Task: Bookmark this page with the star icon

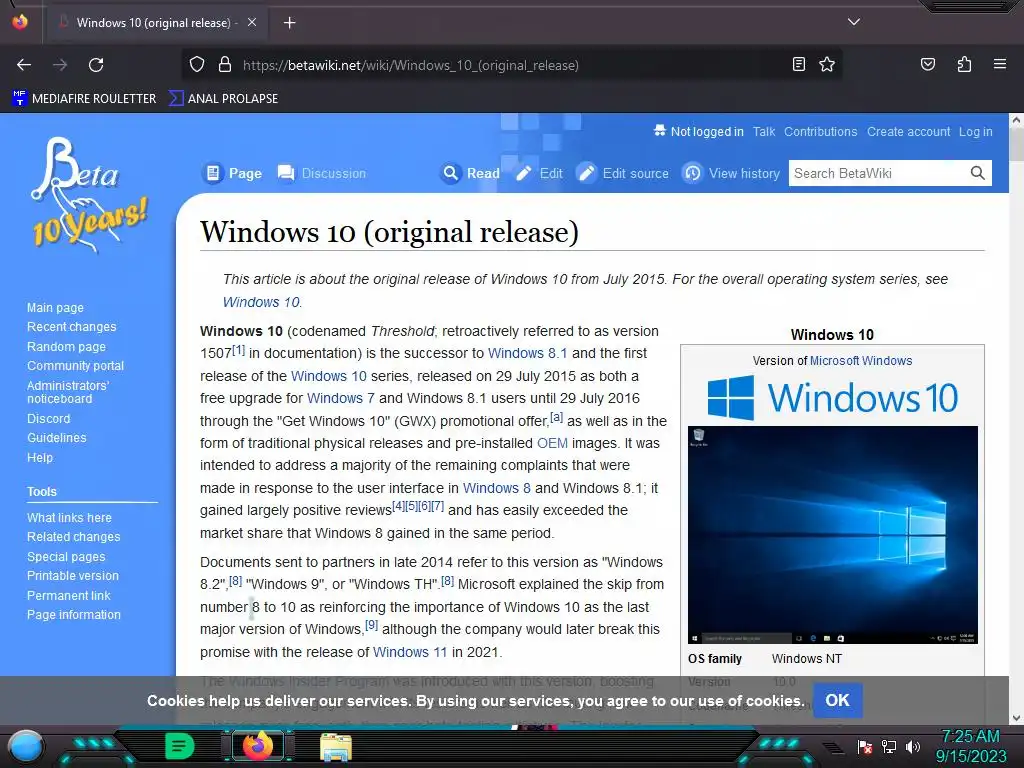Action: pyautogui.click(x=827, y=65)
